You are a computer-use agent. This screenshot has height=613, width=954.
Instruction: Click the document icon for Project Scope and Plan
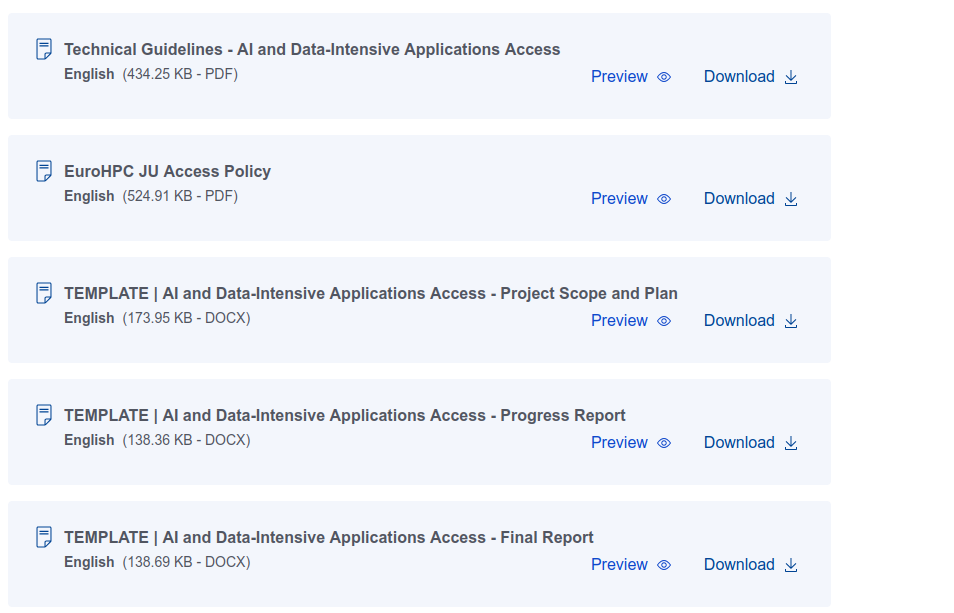44,293
